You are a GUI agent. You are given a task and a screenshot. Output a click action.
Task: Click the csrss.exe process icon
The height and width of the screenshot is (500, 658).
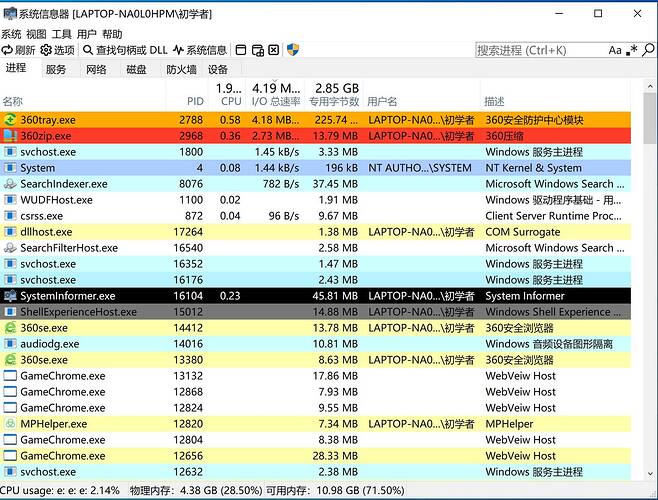click(x=10, y=216)
